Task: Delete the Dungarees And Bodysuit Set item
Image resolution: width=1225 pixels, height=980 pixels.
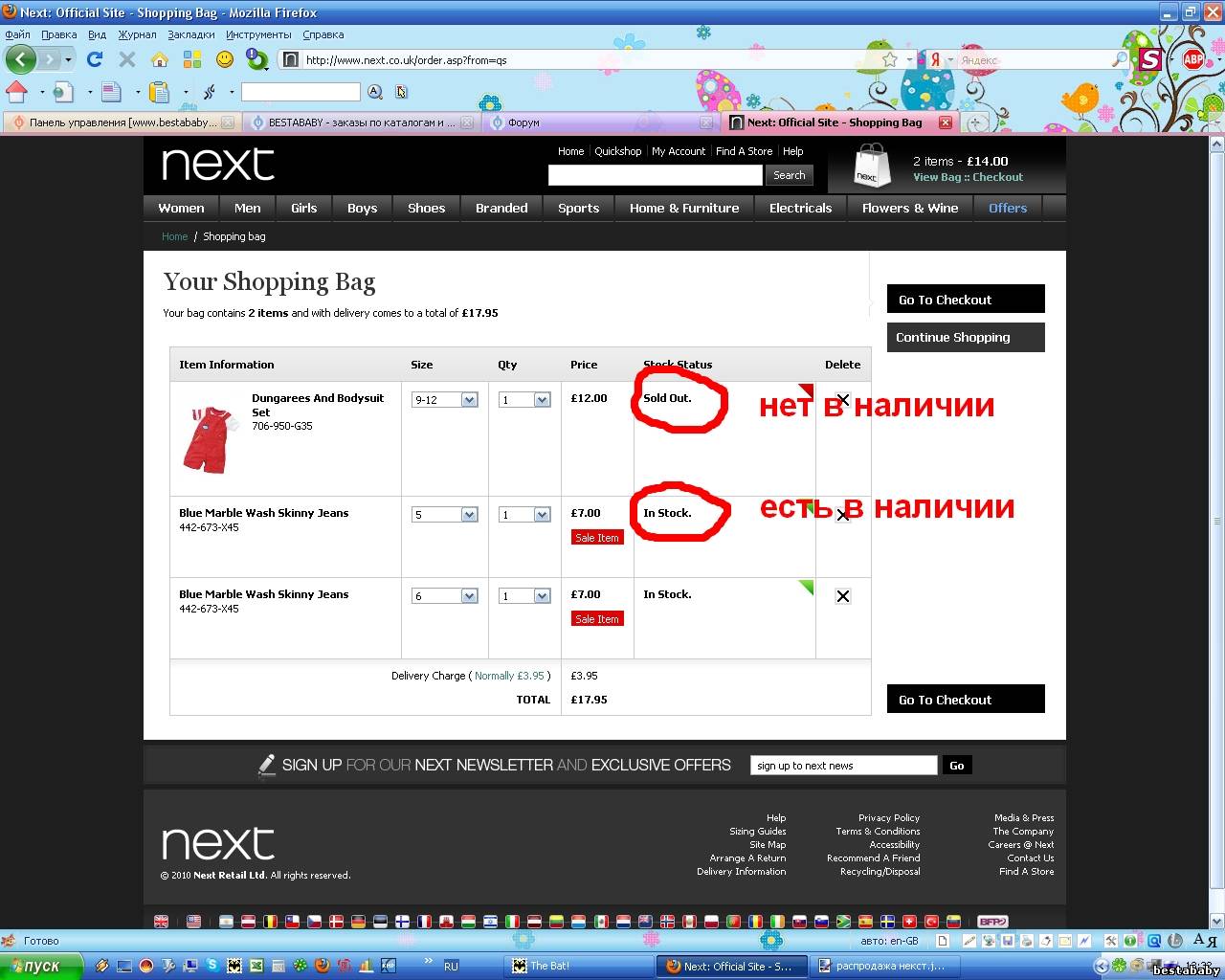Action: pyautogui.click(x=842, y=400)
